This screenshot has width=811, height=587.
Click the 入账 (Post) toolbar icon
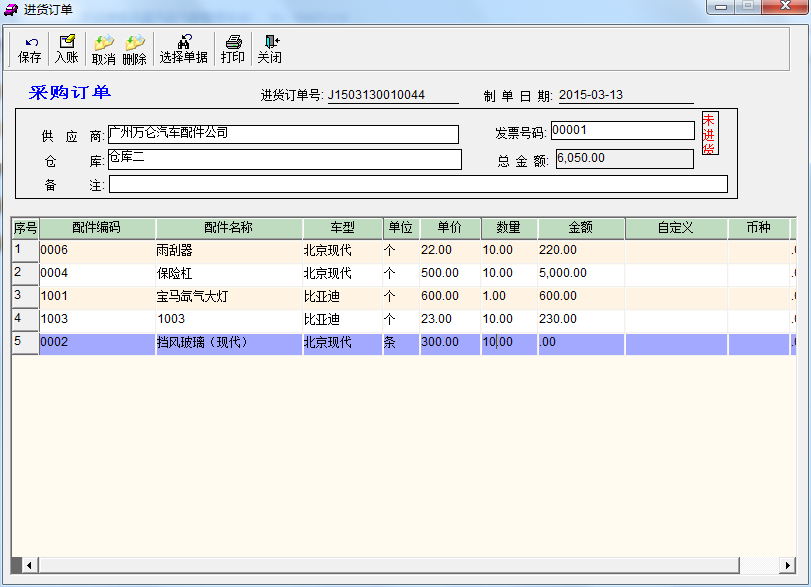coord(67,50)
